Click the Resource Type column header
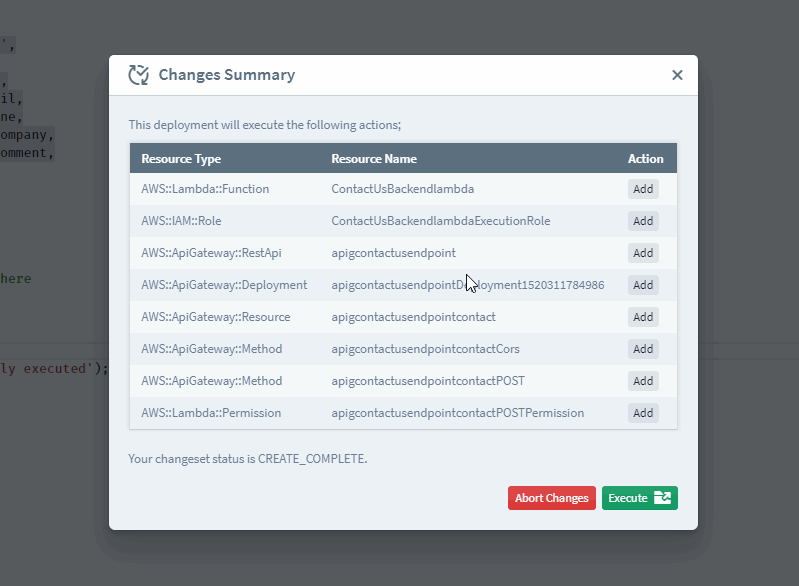The height and width of the screenshot is (586, 799). click(181, 159)
